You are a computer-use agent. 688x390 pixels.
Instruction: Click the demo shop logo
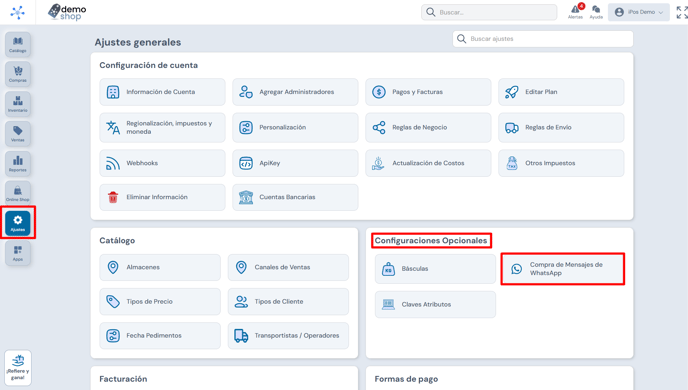click(x=67, y=12)
